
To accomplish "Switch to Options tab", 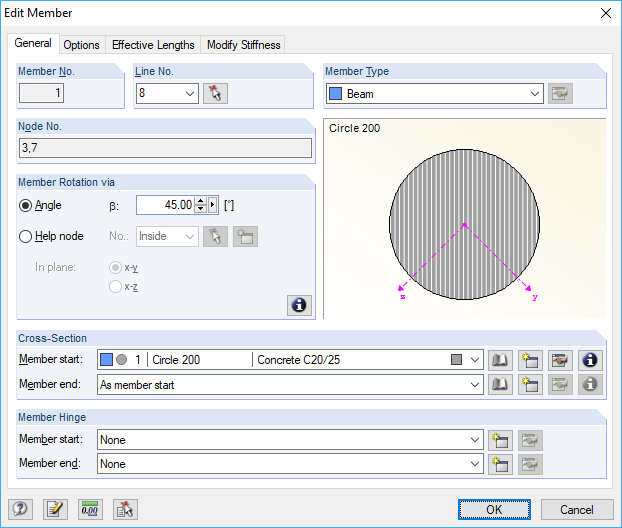I will coord(81,45).
